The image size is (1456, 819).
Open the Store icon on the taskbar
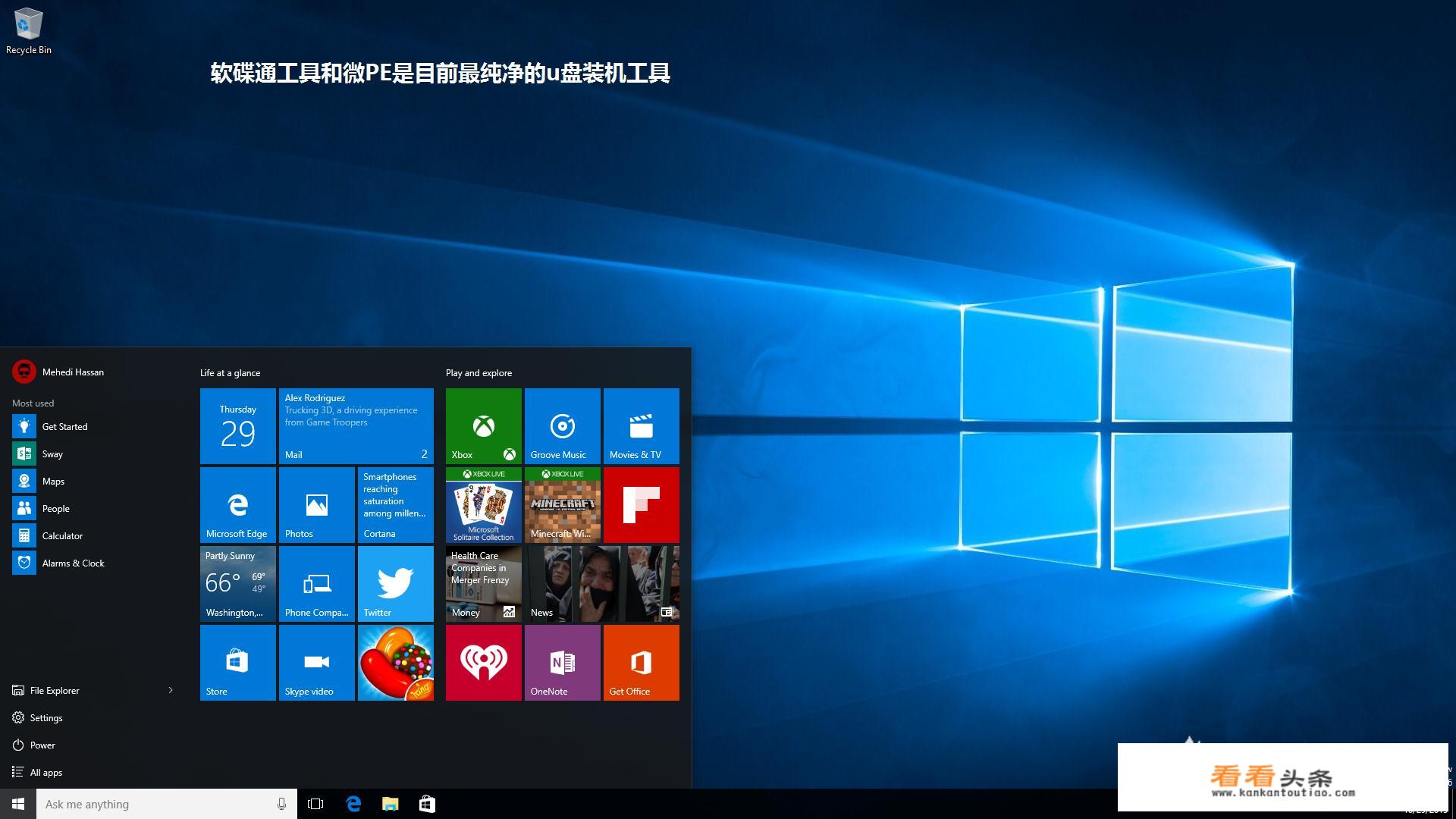pyautogui.click(x=427, y=804)
